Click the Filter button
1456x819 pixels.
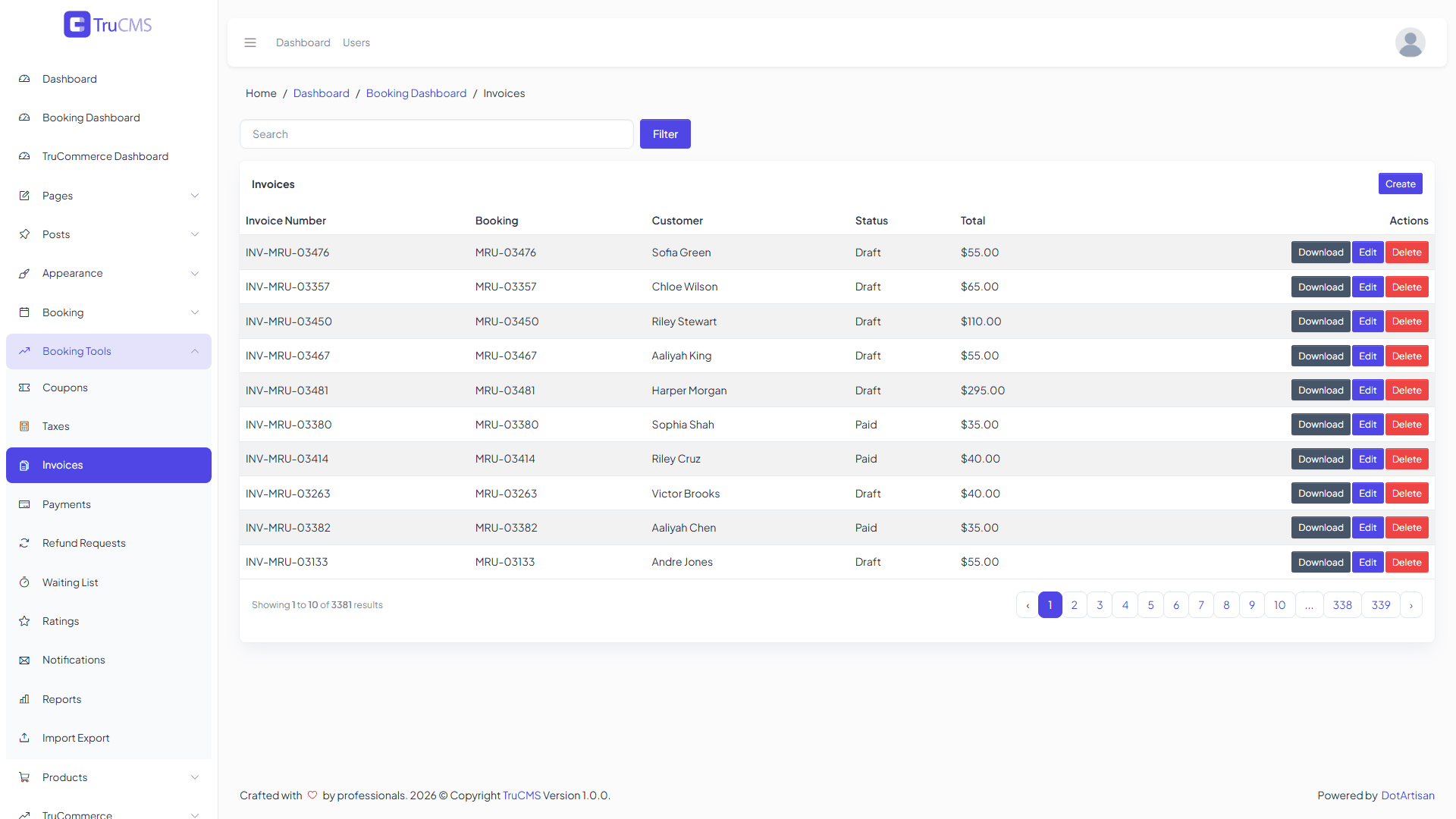[665, 134]
